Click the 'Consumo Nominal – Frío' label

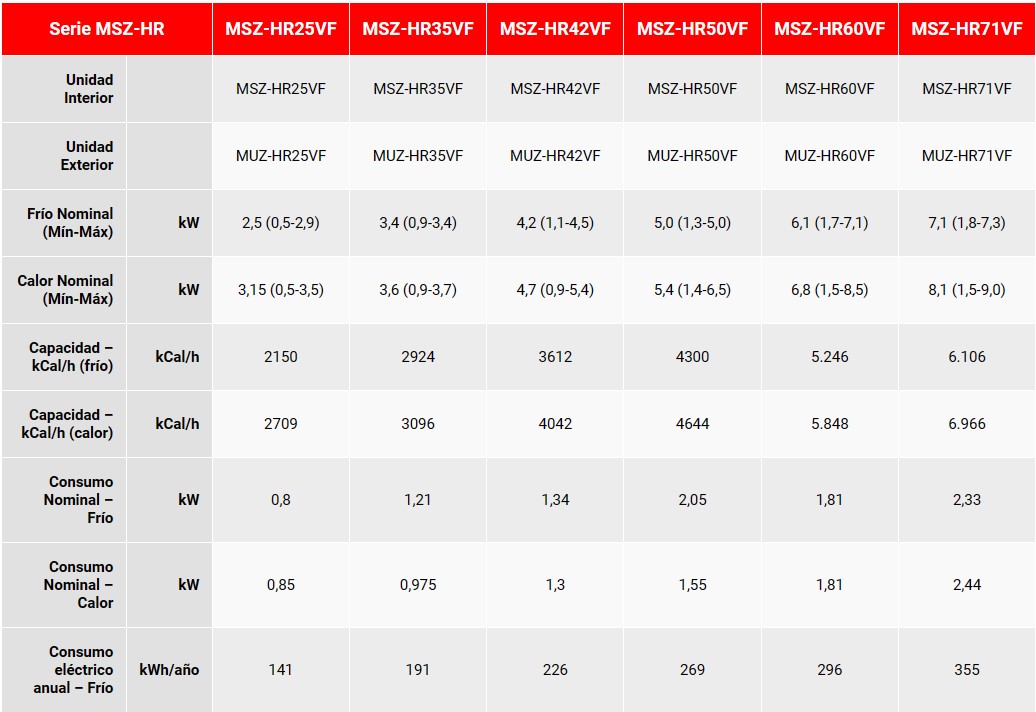pyautogui.click(x=79, y=500)
